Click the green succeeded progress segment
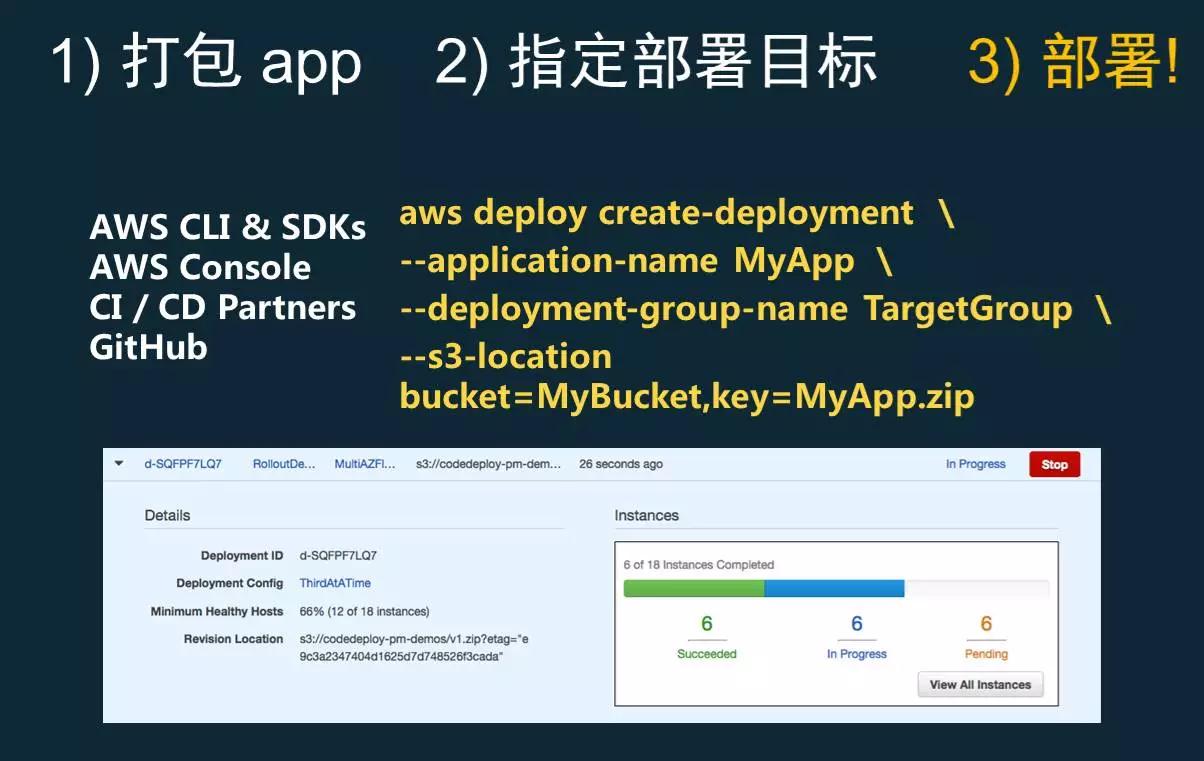 click(x=694, y=588)
